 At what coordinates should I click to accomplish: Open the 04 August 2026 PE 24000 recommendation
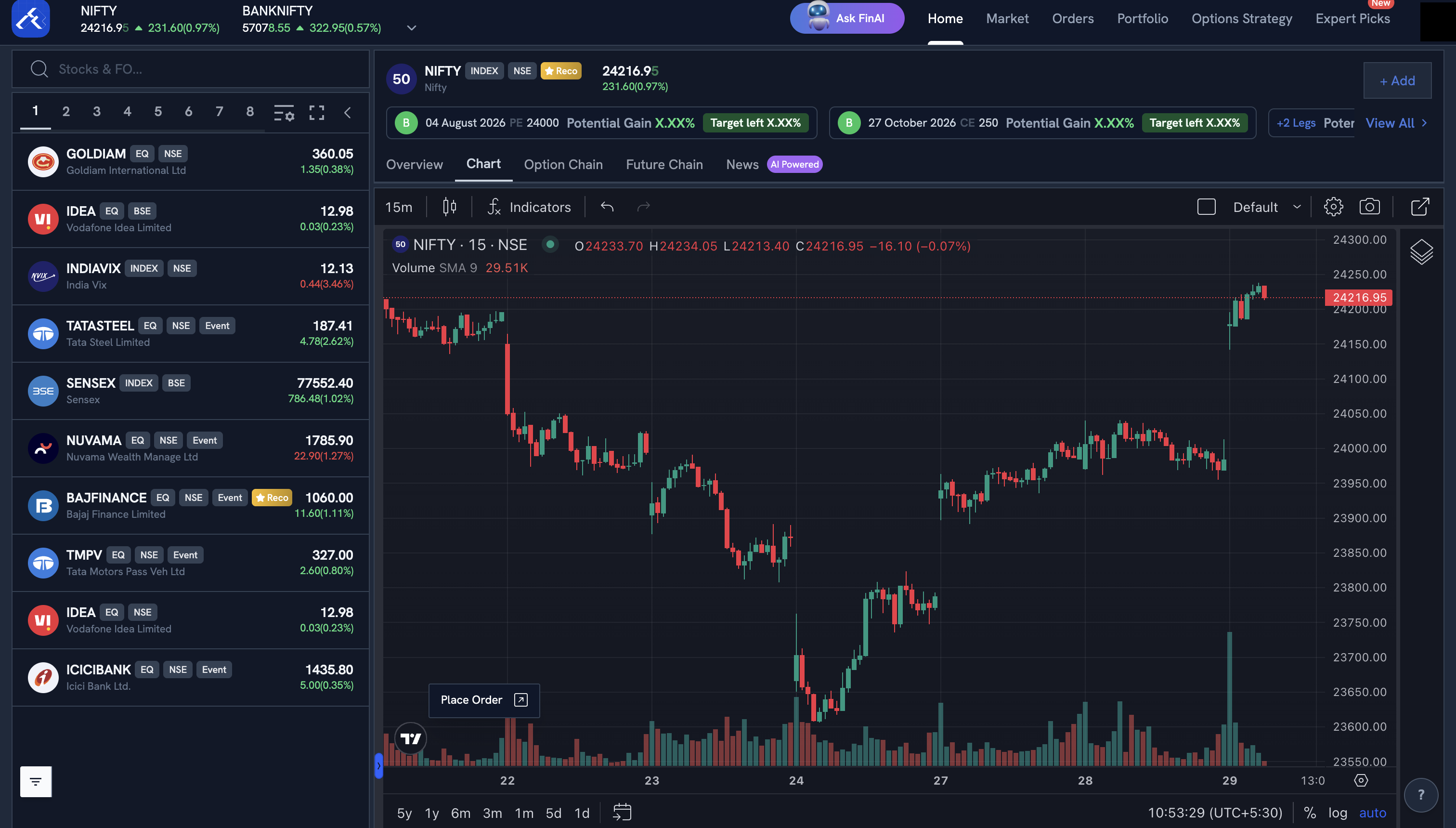coord(602,123)
